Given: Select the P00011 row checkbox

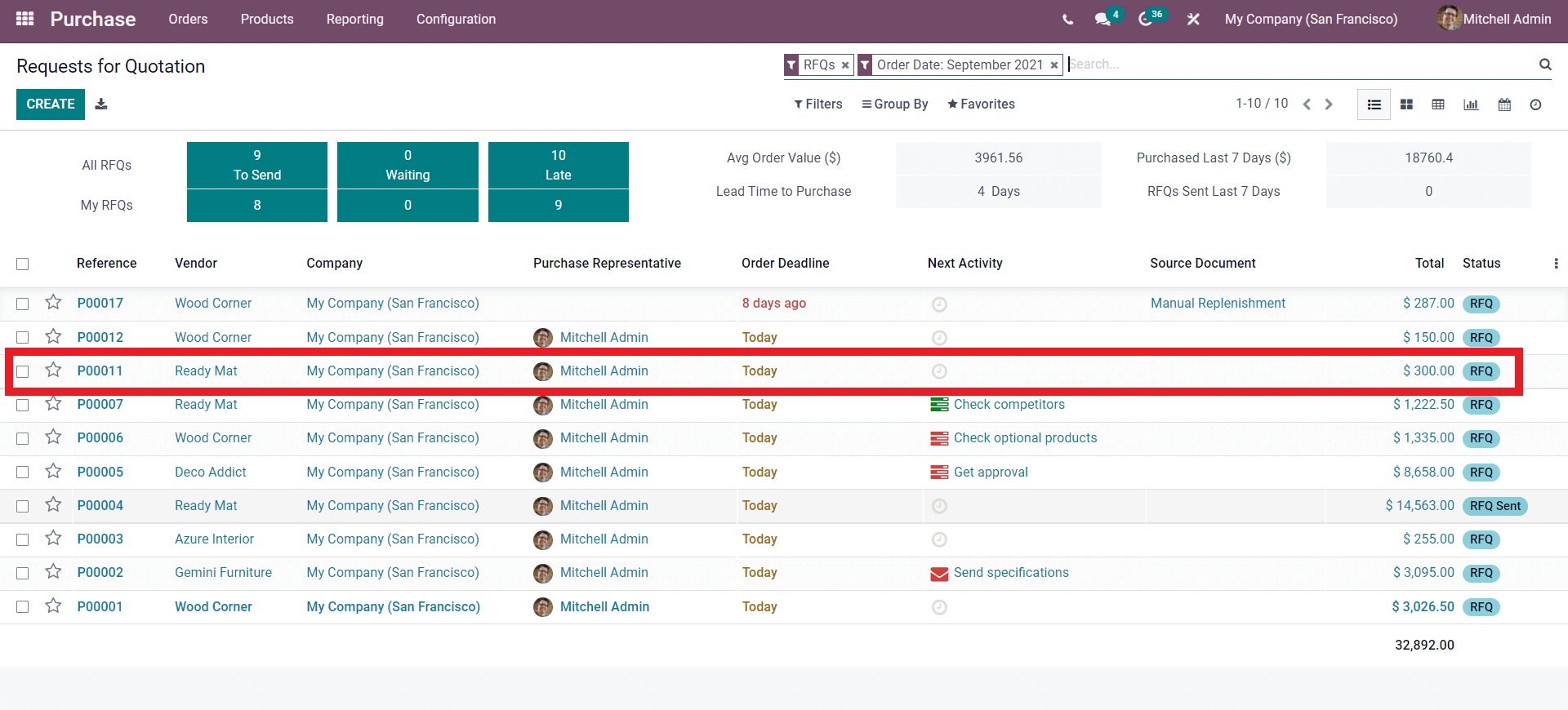Looking at the screenshot, I should click(x=22, y=371).
